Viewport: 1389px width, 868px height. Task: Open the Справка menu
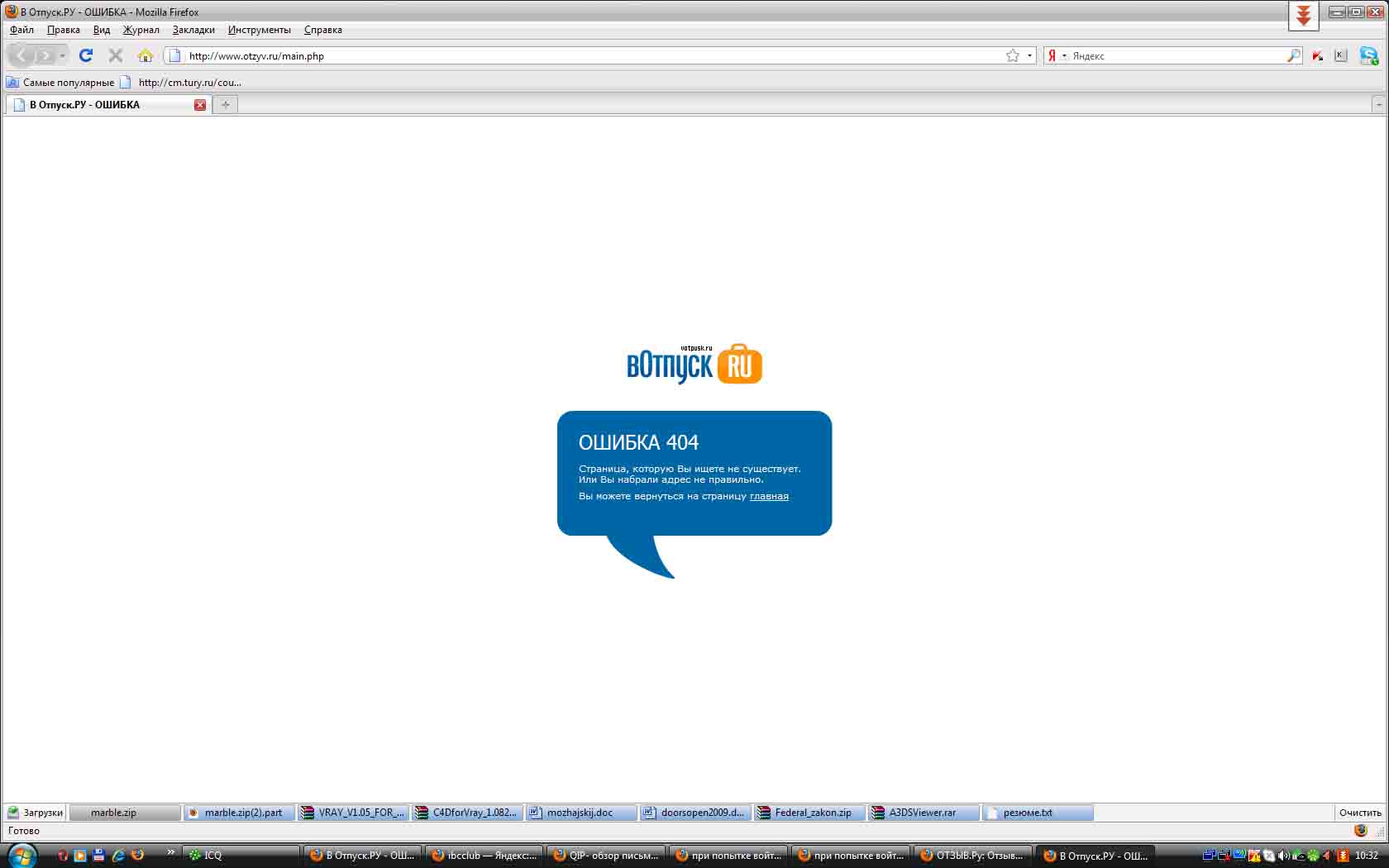click(x=323, y=30)
